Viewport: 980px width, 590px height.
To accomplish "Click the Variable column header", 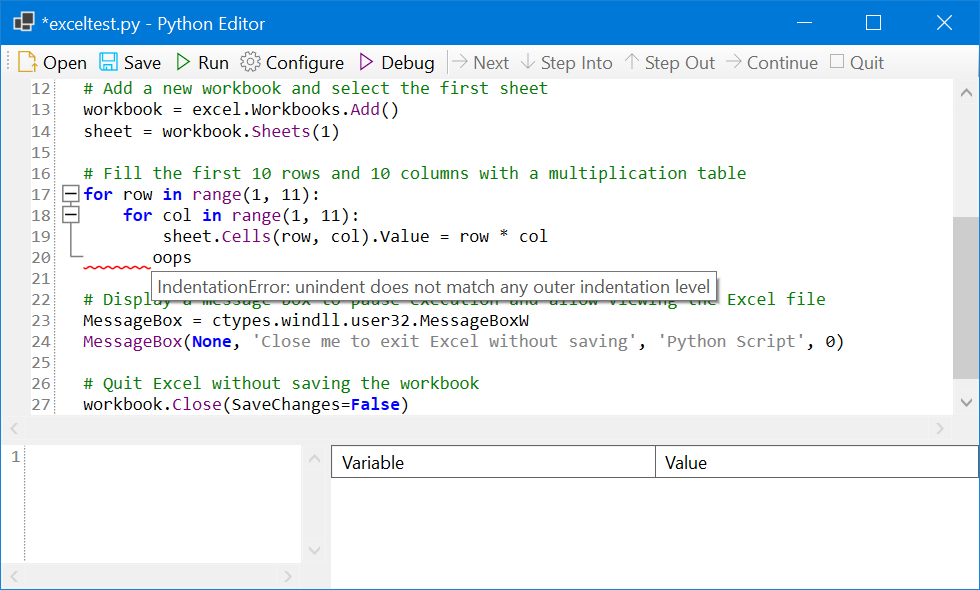I will click(x=493, y=462).
